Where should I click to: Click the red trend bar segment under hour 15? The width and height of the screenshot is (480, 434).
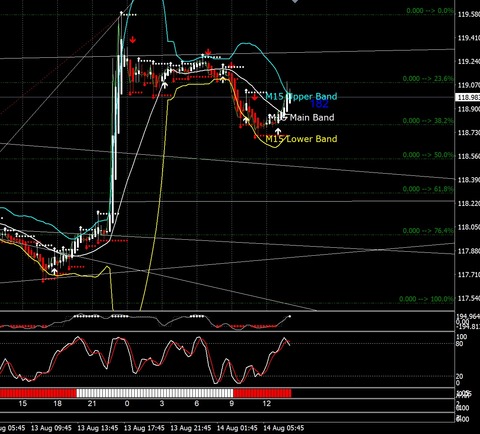point(38,393)
